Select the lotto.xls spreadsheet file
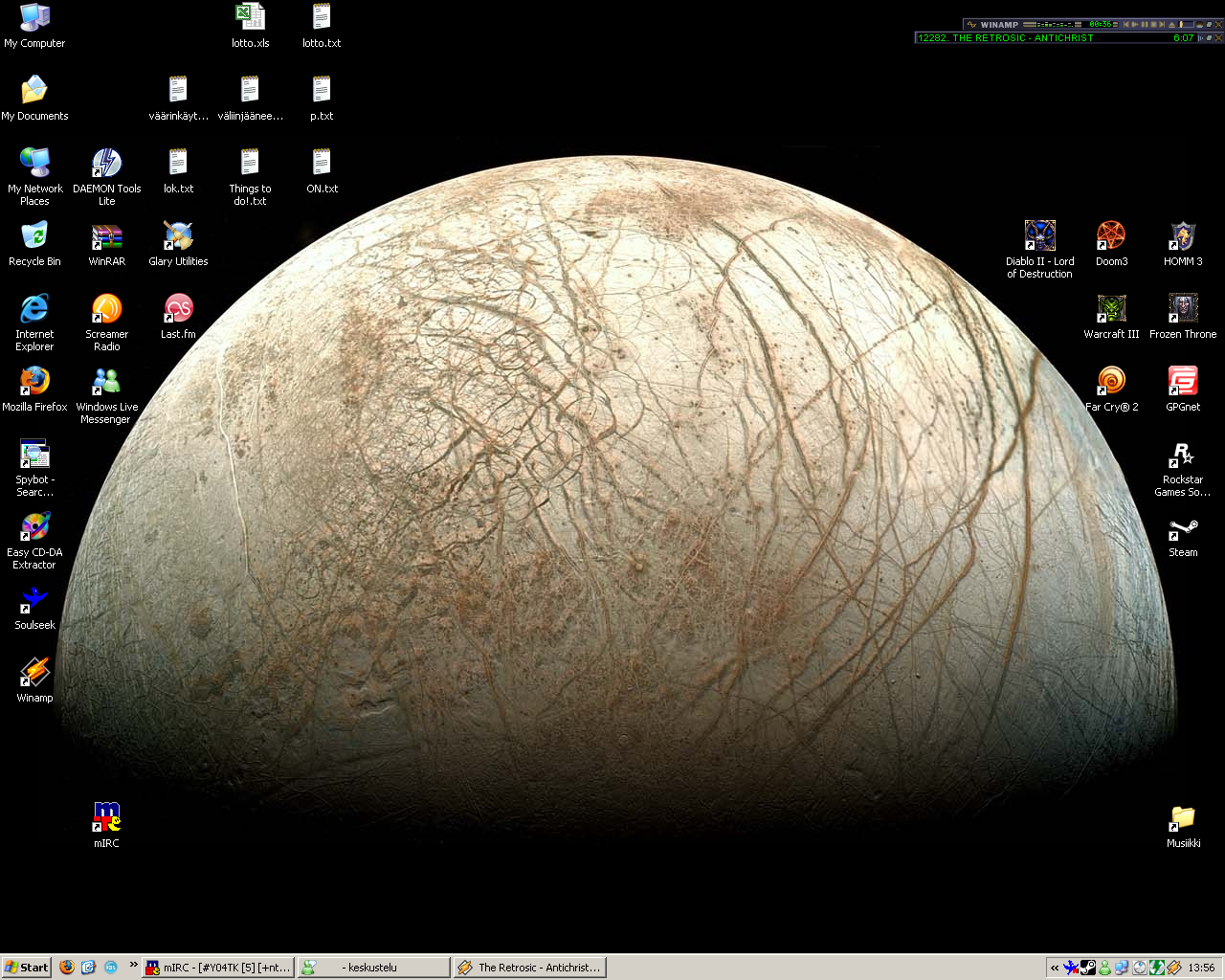The height and width of the screenshot is (980, 1225). 250,18
